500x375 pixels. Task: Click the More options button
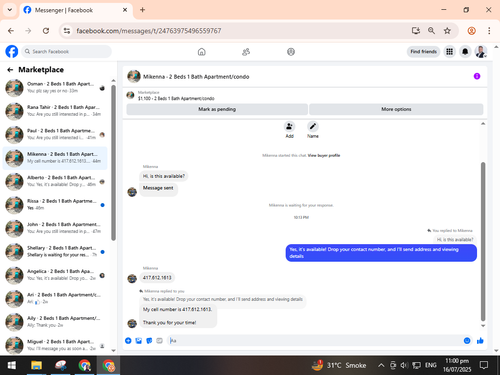(396, 109)
